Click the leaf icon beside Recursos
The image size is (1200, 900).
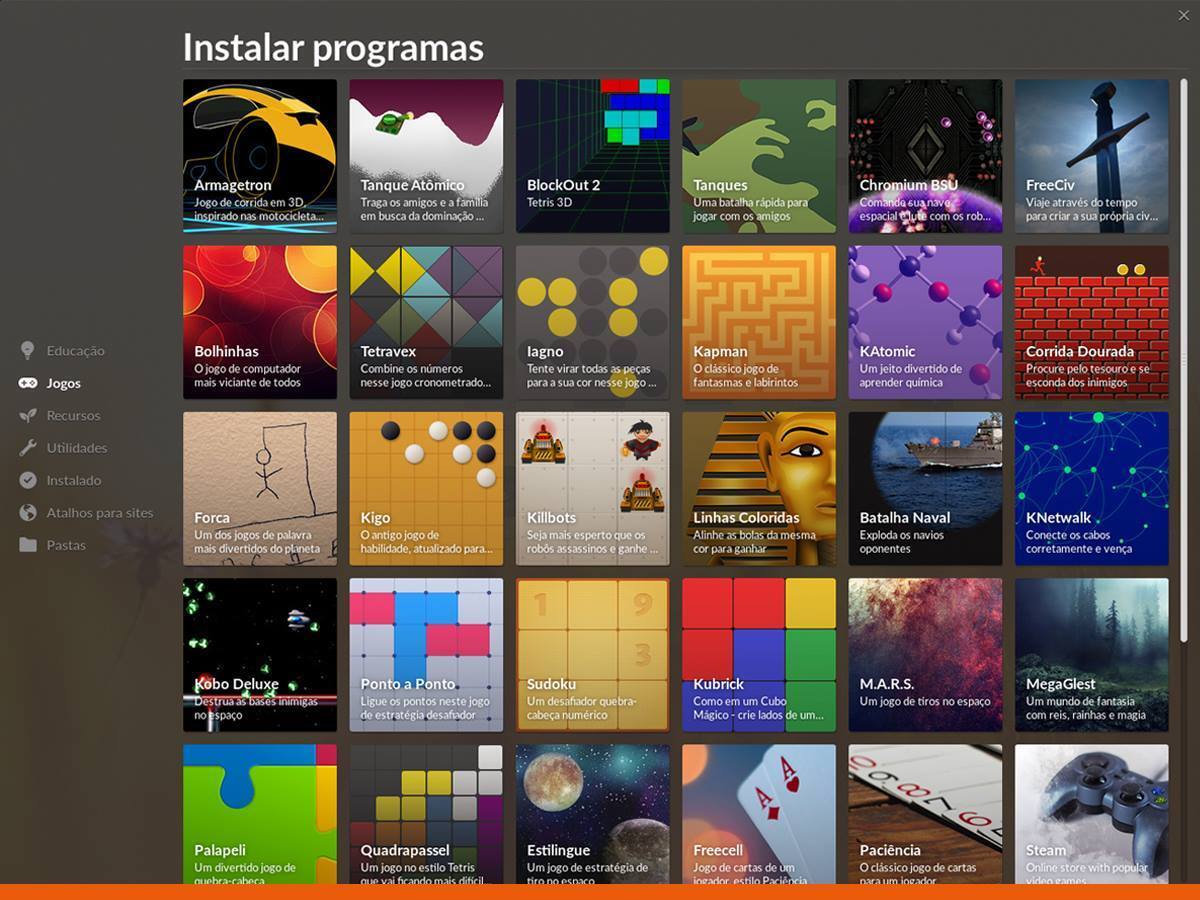click(28, 415)
